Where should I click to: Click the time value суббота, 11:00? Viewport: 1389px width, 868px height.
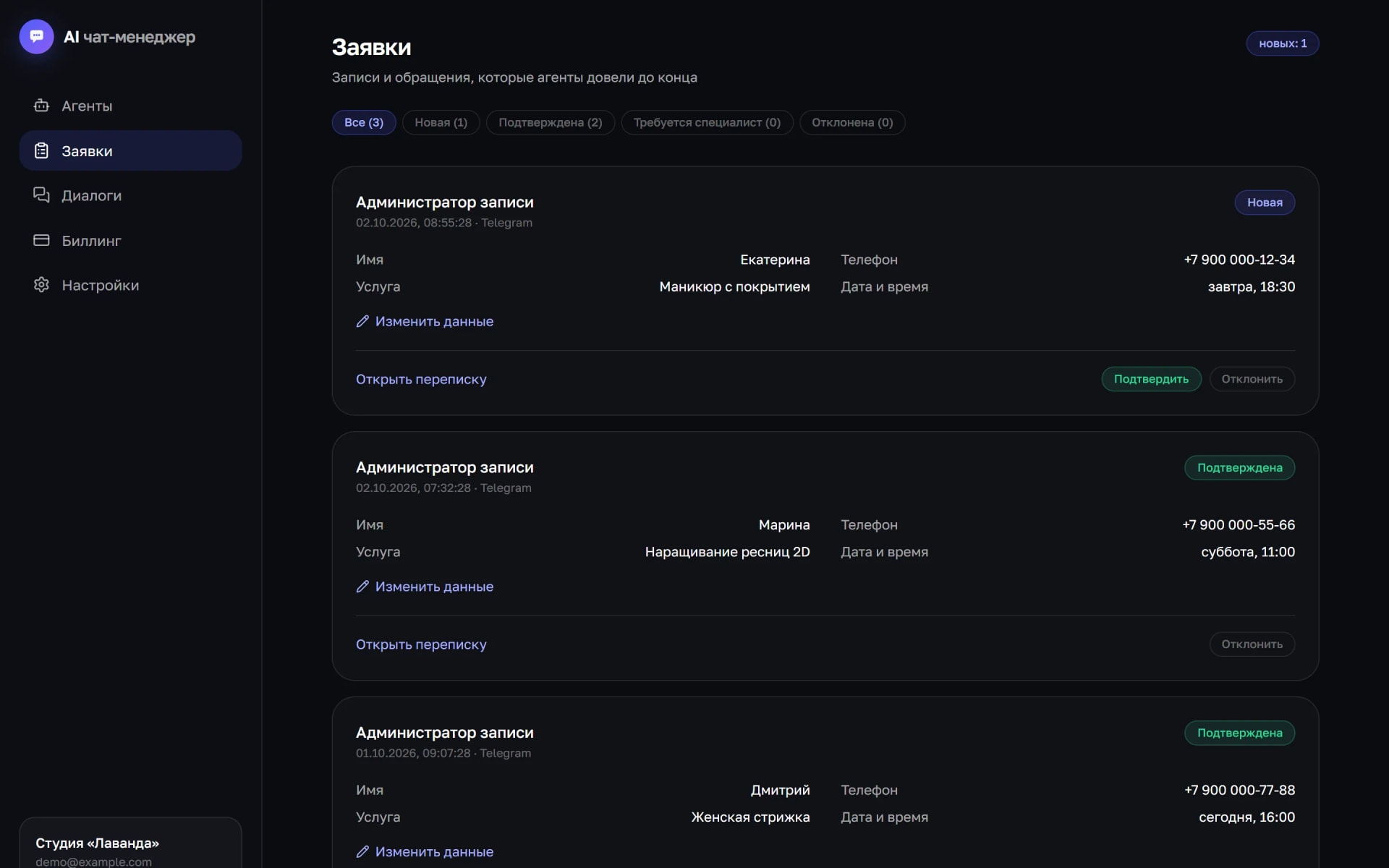[1248, 552]
